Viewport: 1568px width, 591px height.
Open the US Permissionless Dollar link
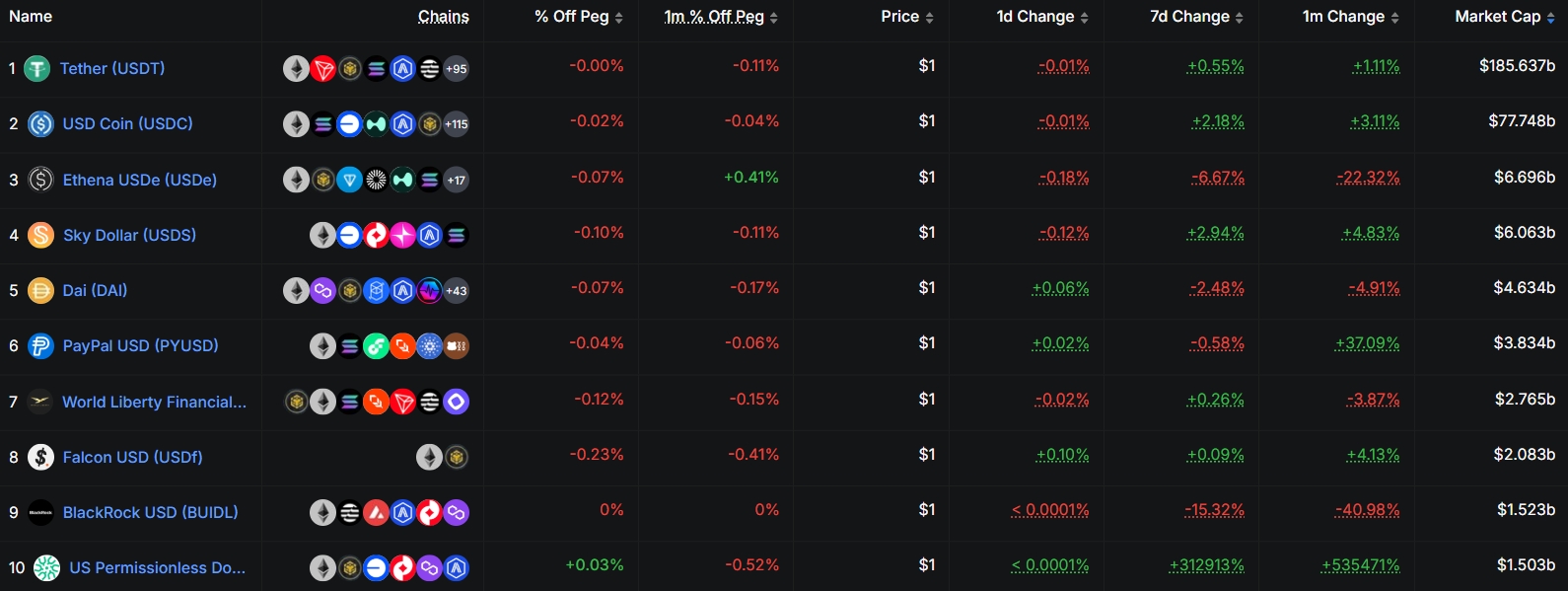pyautogui.click(x=157, y=568)
